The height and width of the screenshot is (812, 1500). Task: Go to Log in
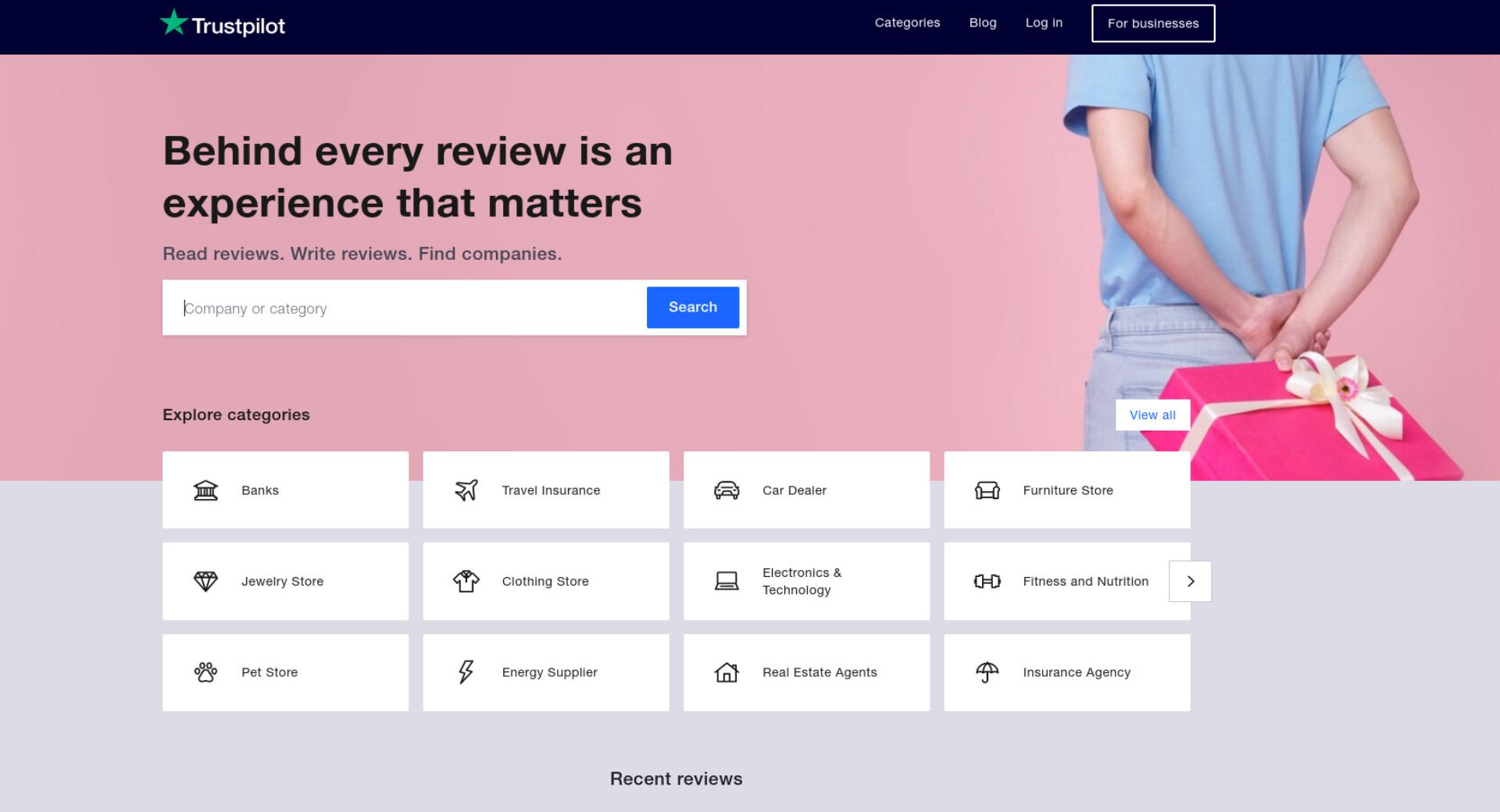(1044, 23)
